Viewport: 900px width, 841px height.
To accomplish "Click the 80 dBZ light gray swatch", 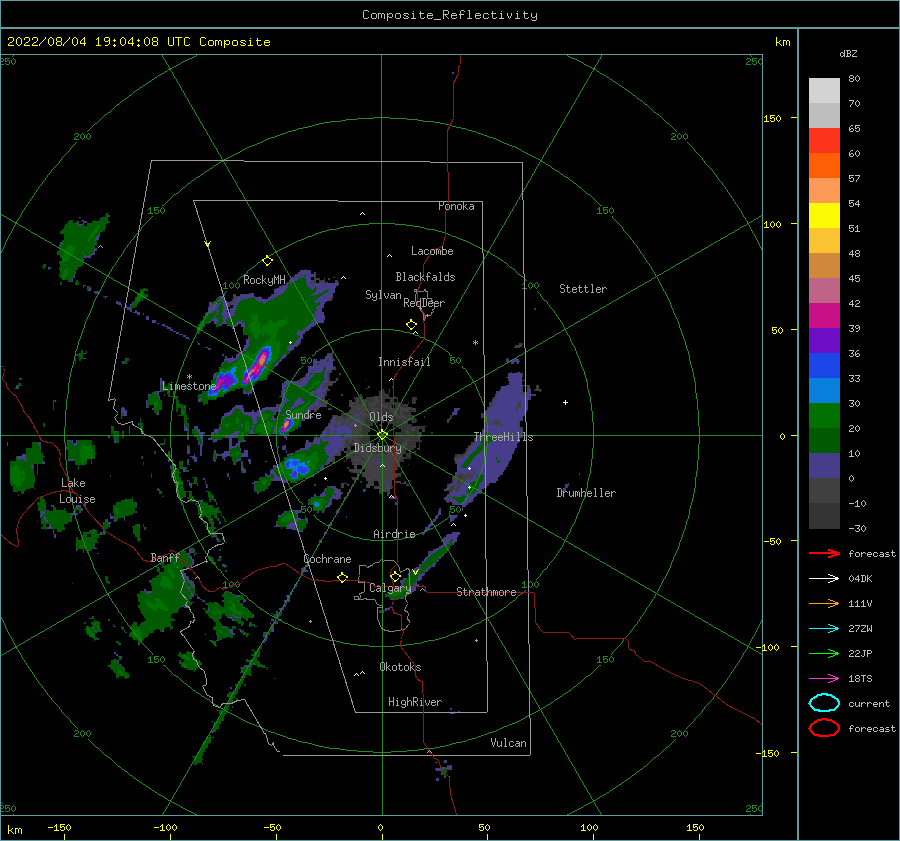I will coord(824,91).
